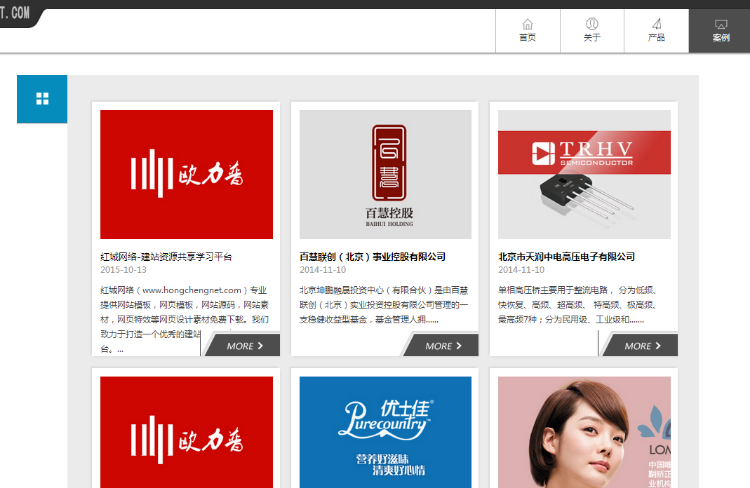Click the T.COM site logo

pos(15,13)
